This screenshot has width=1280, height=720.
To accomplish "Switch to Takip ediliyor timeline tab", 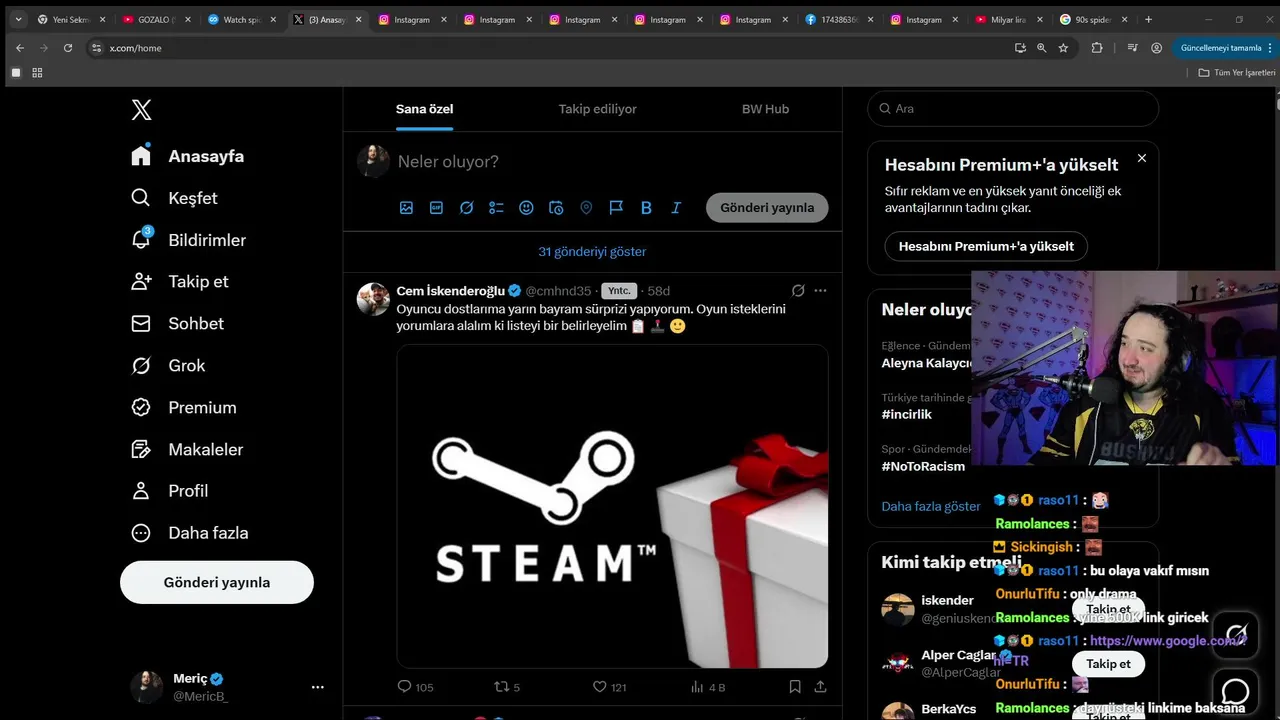I will (x=597, y=109).
